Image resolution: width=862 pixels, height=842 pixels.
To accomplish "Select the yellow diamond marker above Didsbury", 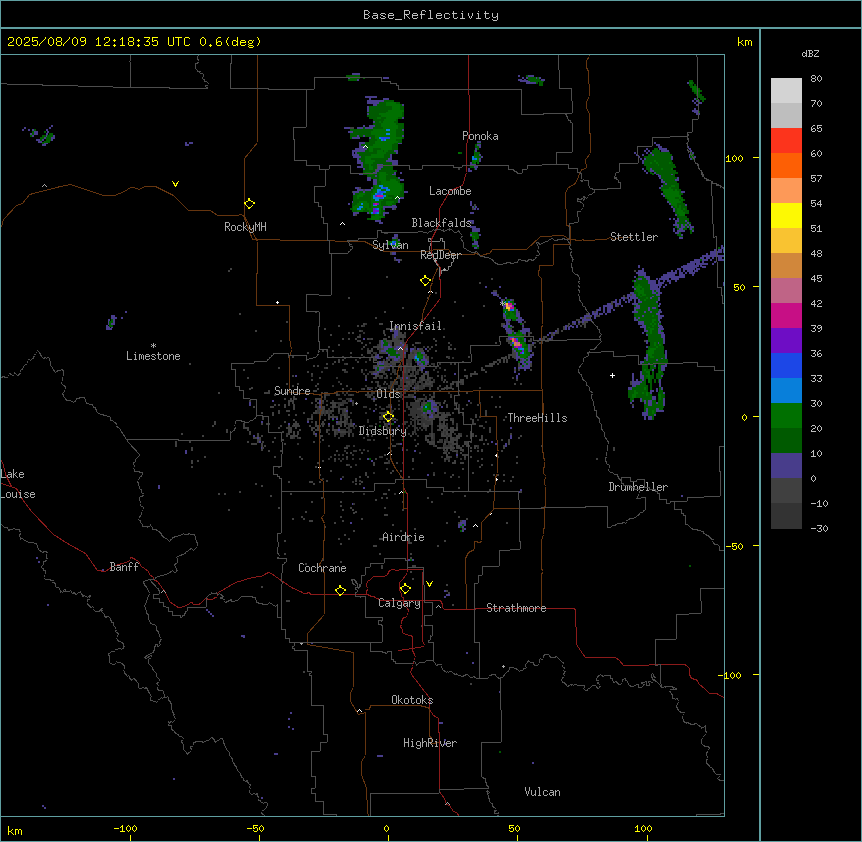I will pyautogui.click(x=389, y=417).
